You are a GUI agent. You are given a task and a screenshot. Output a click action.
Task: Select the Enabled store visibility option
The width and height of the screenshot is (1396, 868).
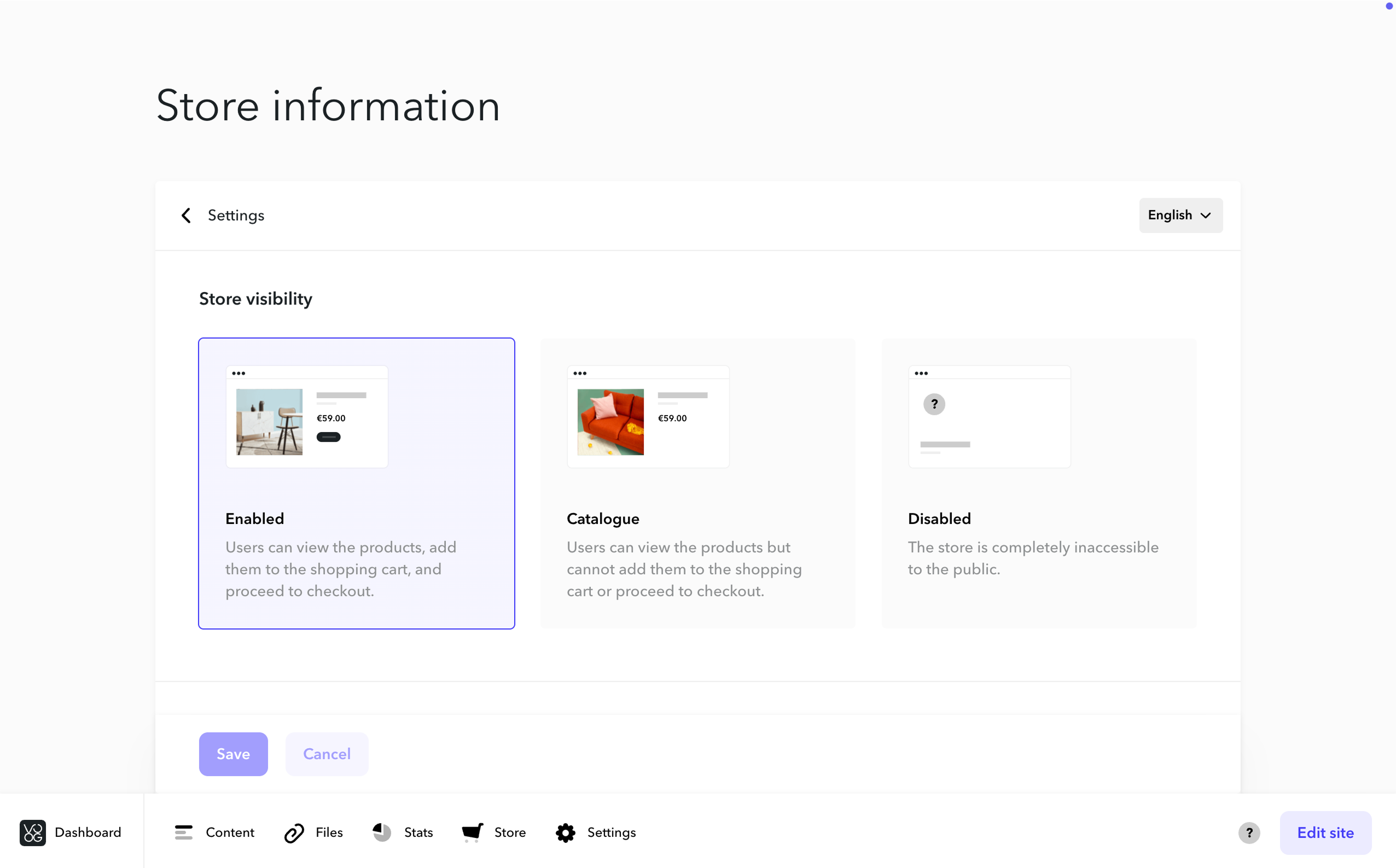(x=357, y=483)
